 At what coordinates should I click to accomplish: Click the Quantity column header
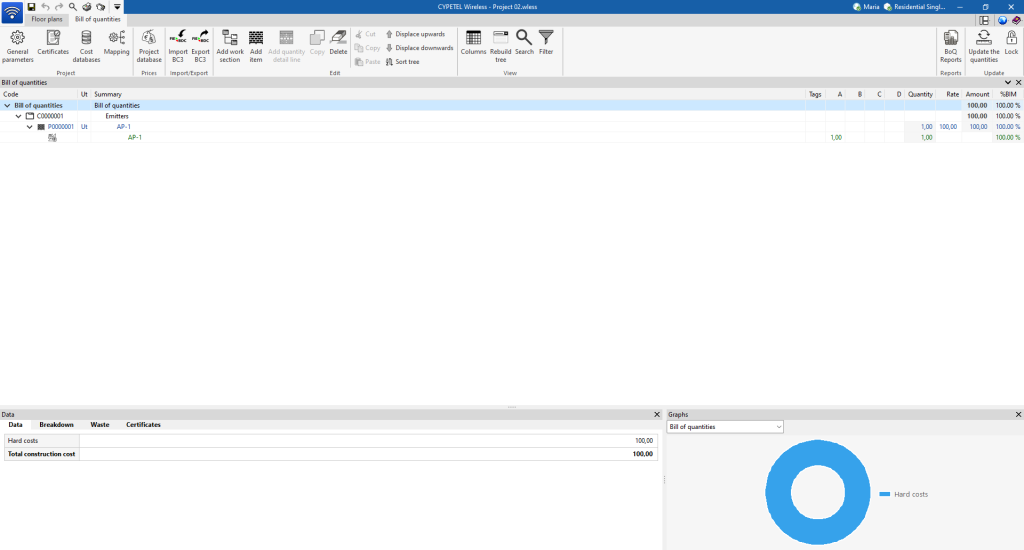pos(920,94)
